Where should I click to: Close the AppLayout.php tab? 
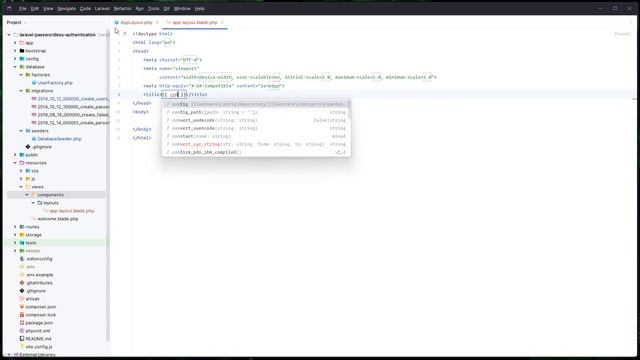[x=157, y=23]
